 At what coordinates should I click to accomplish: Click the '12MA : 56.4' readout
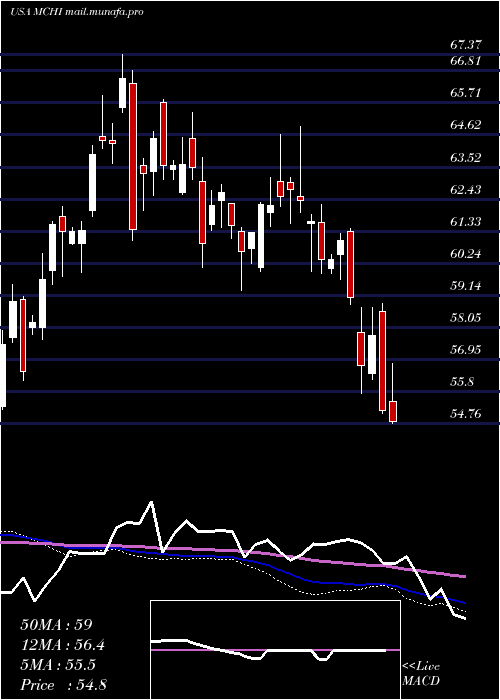[64, 645]
